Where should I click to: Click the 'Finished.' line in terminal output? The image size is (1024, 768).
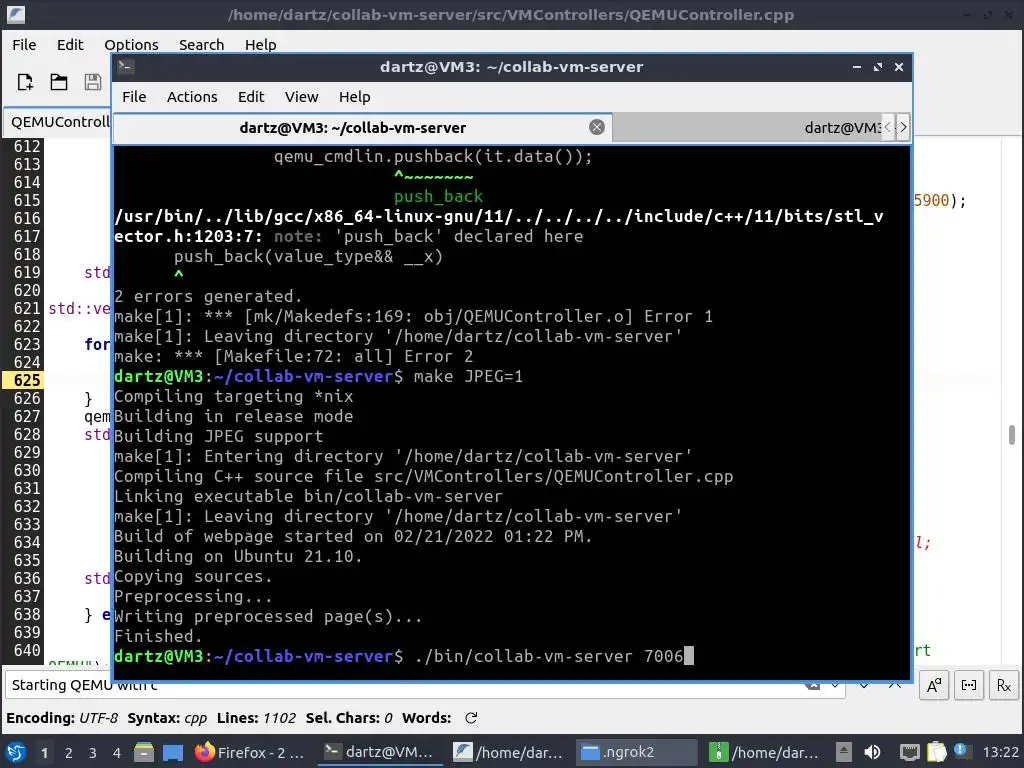click(x=158, y=637)
